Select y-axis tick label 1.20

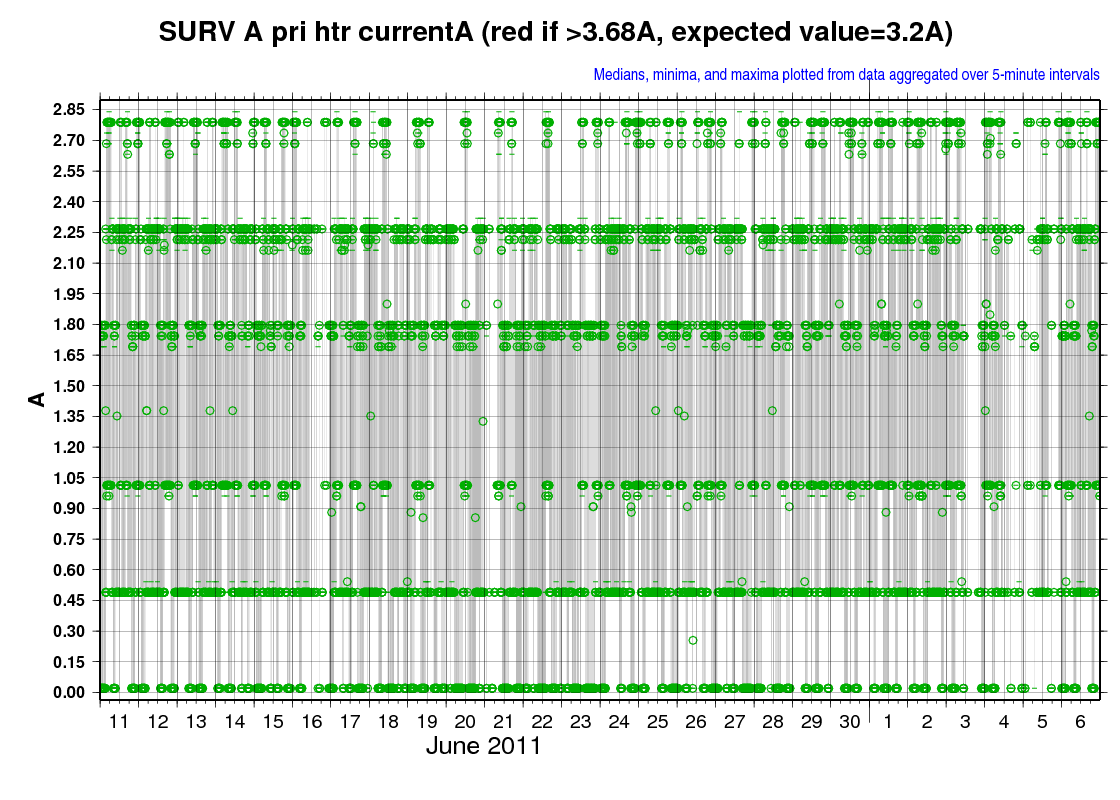click(x=69, y=448)
